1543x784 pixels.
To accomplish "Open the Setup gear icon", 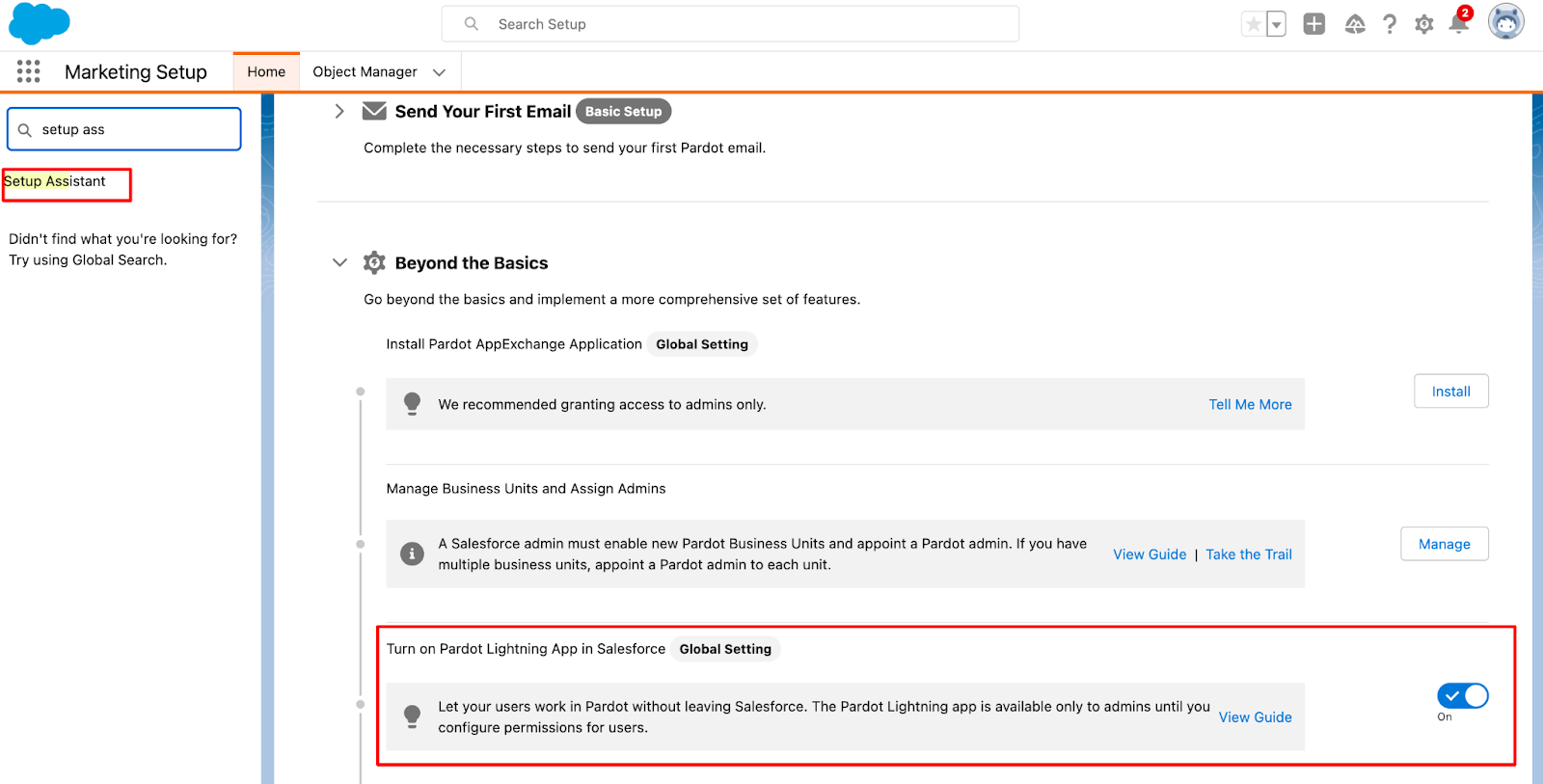I will click(1424, 24).
